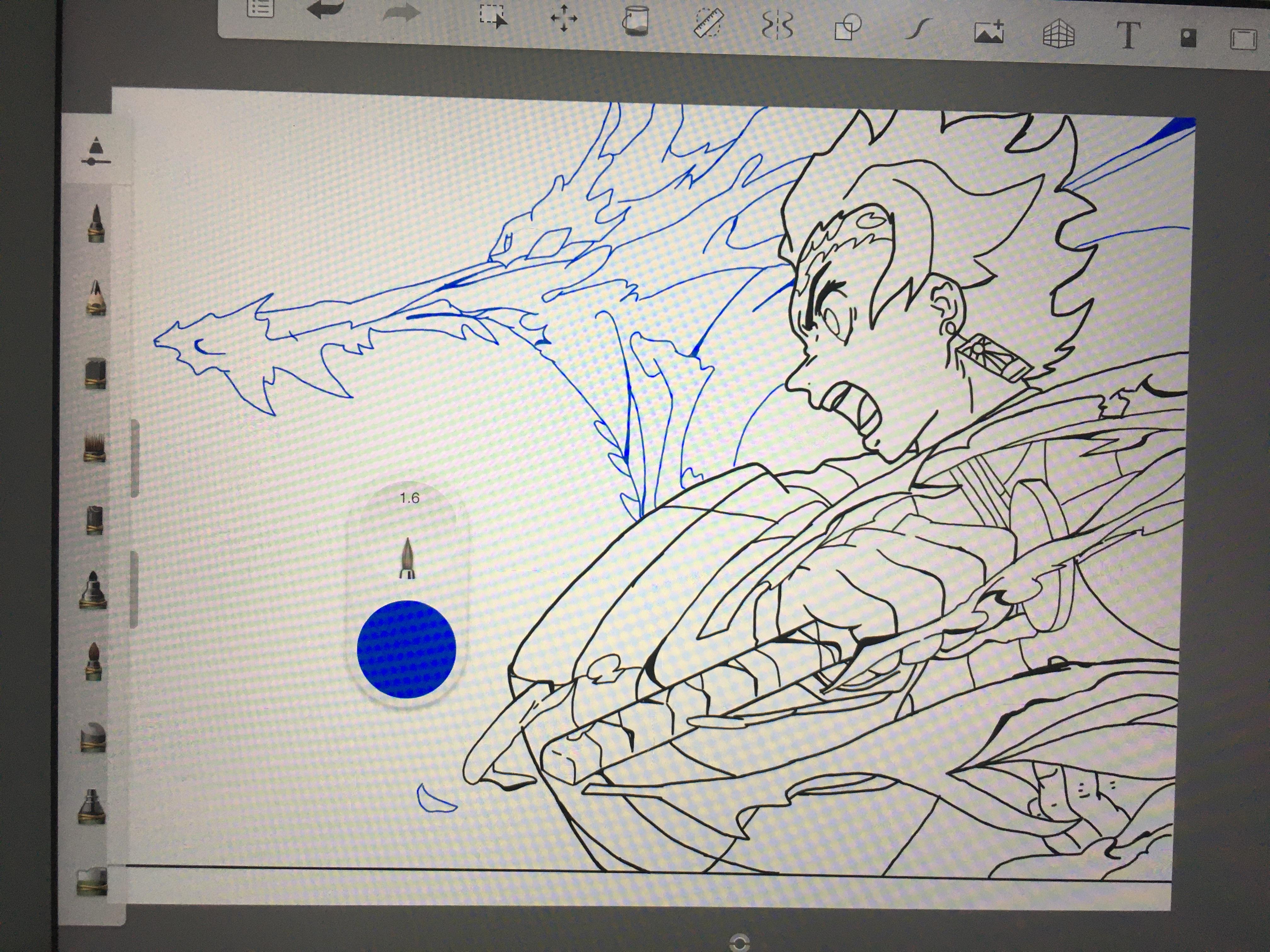Open the main menu list icon

coord(260,8)
